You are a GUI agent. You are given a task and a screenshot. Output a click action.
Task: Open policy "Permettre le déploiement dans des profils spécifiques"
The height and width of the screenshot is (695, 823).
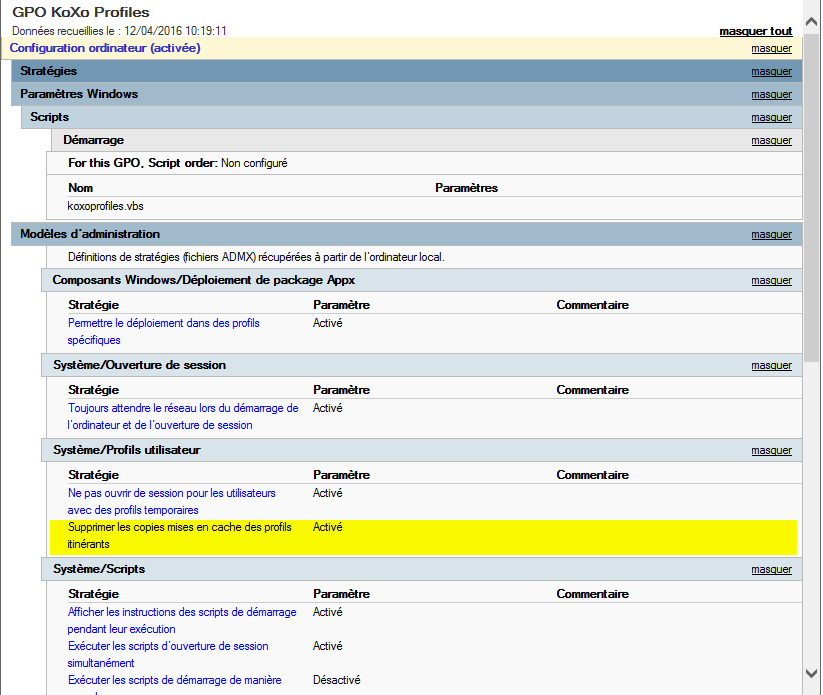[163, 324]
